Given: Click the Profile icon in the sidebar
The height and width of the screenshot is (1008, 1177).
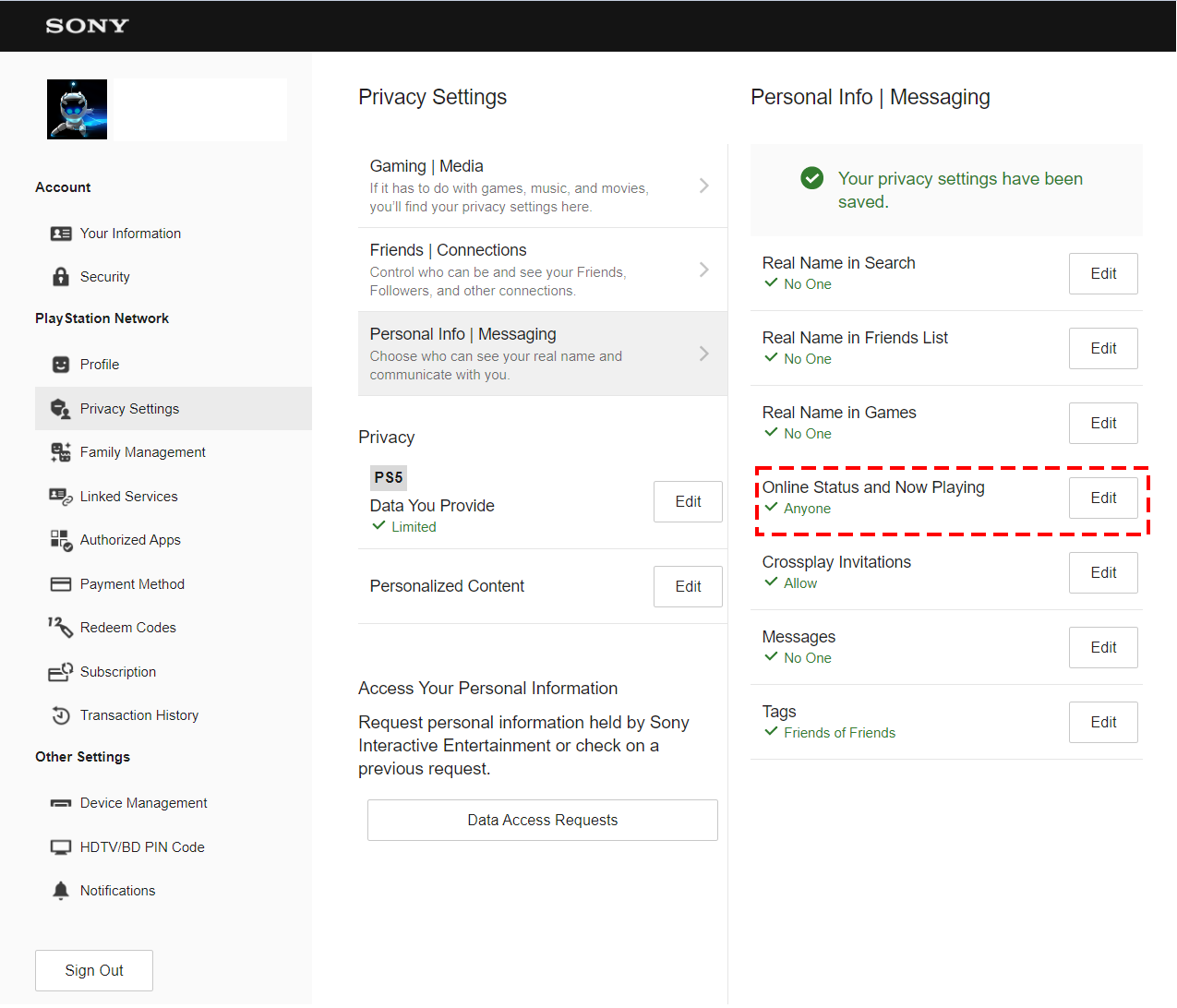Looking at the screenshot, I should point(59,364).
